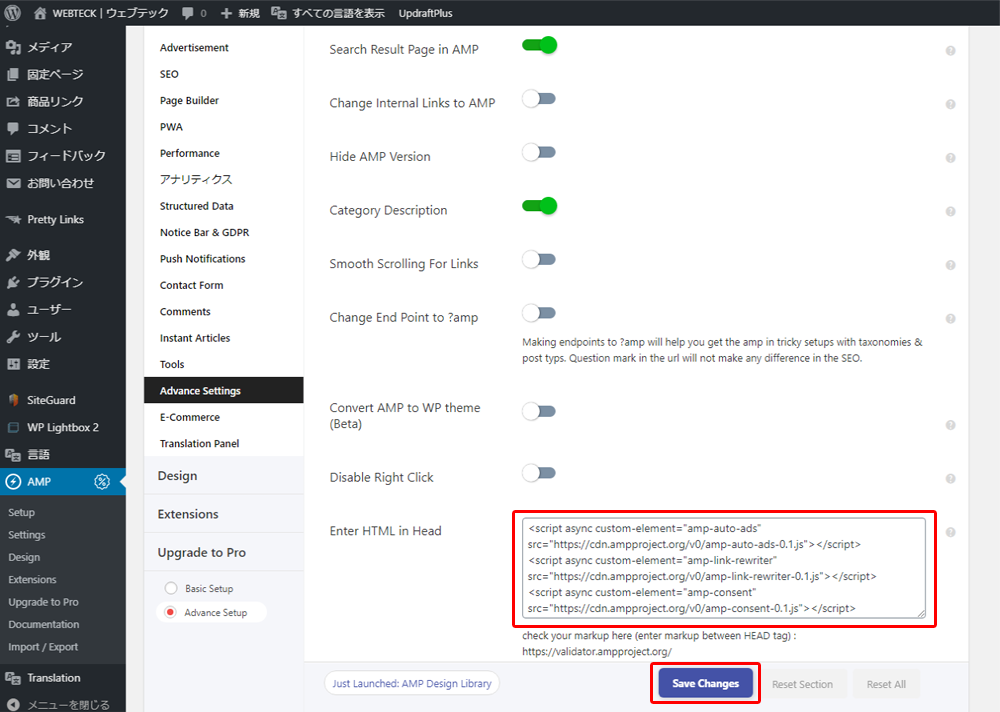Click the 固定ページ pages icon

pyautogui.click(x=13, y=75)
